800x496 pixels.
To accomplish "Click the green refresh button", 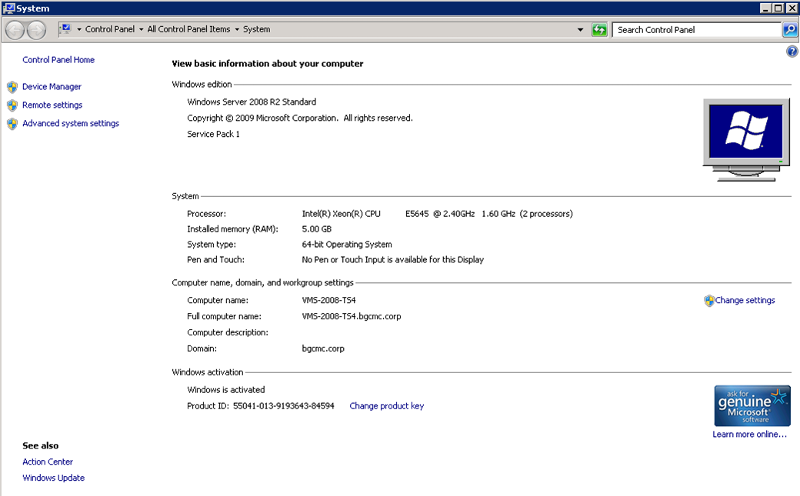I will [599, 30].
